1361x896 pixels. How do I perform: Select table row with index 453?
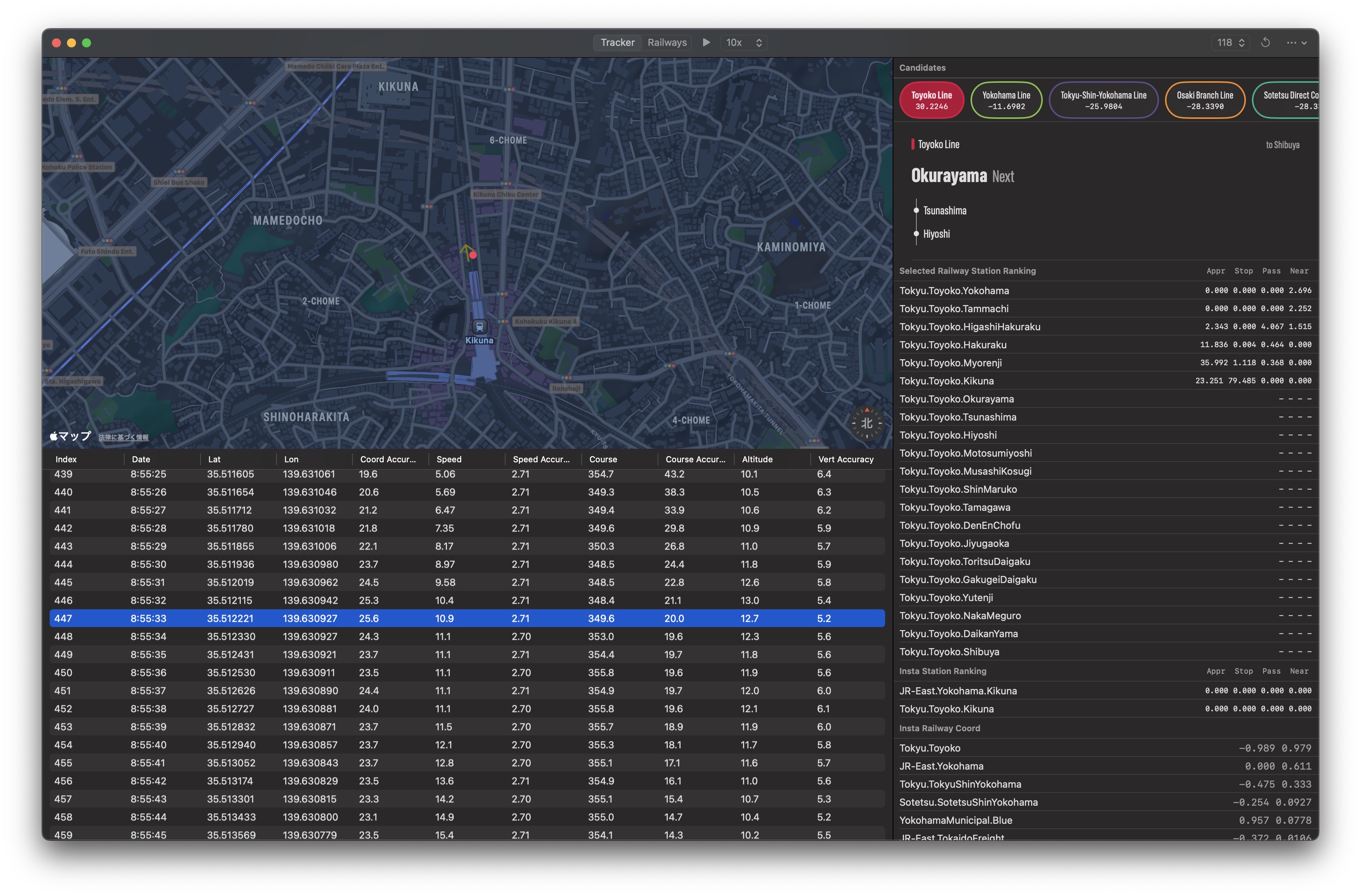[x=467, y=727]
